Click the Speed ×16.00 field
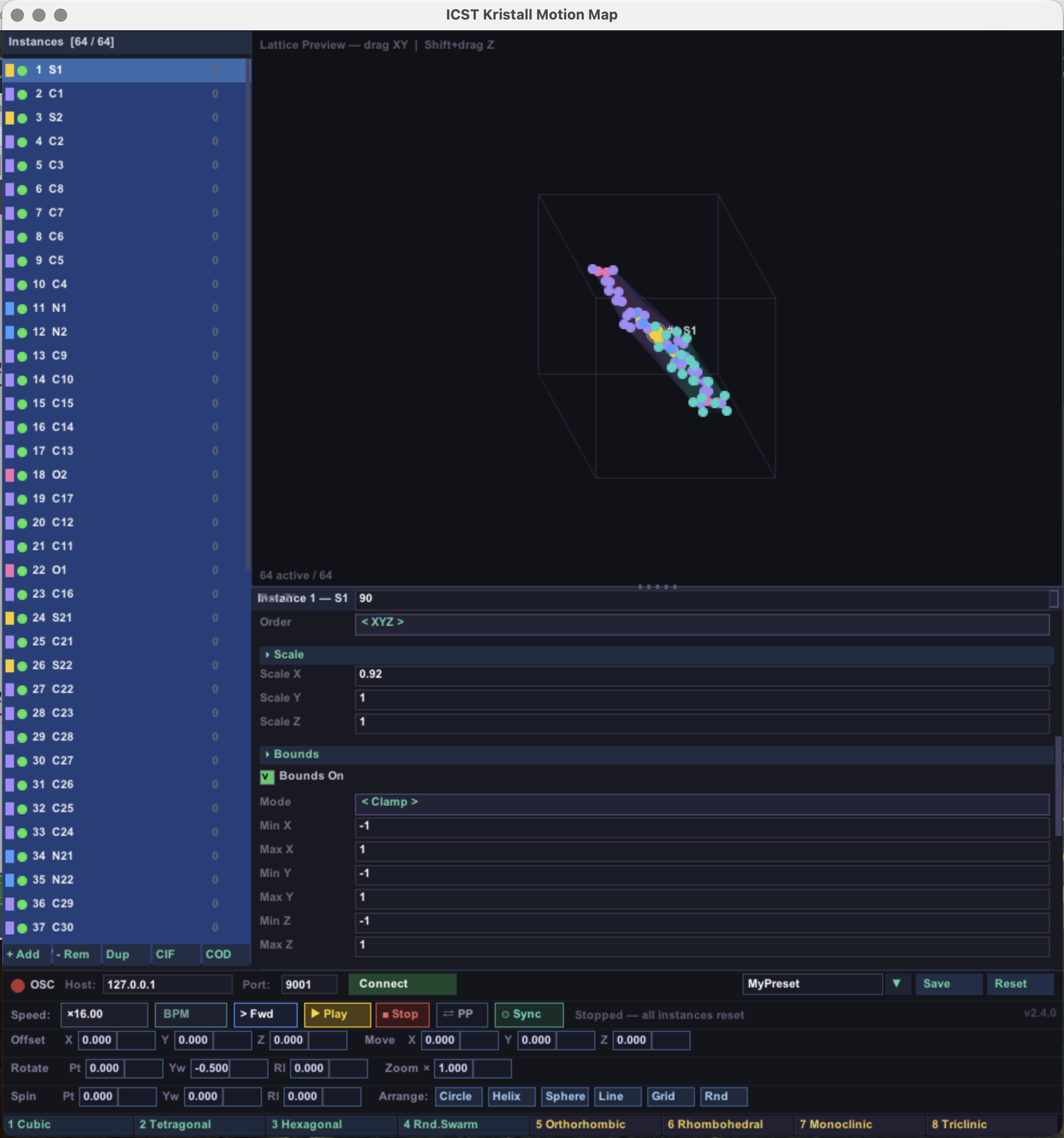 (x=104, y=1015)
